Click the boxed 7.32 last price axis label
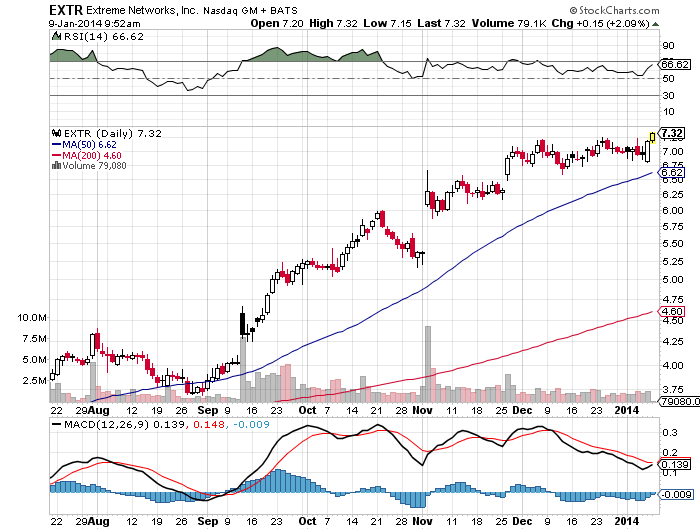The image size is (700, 530). 672,133
